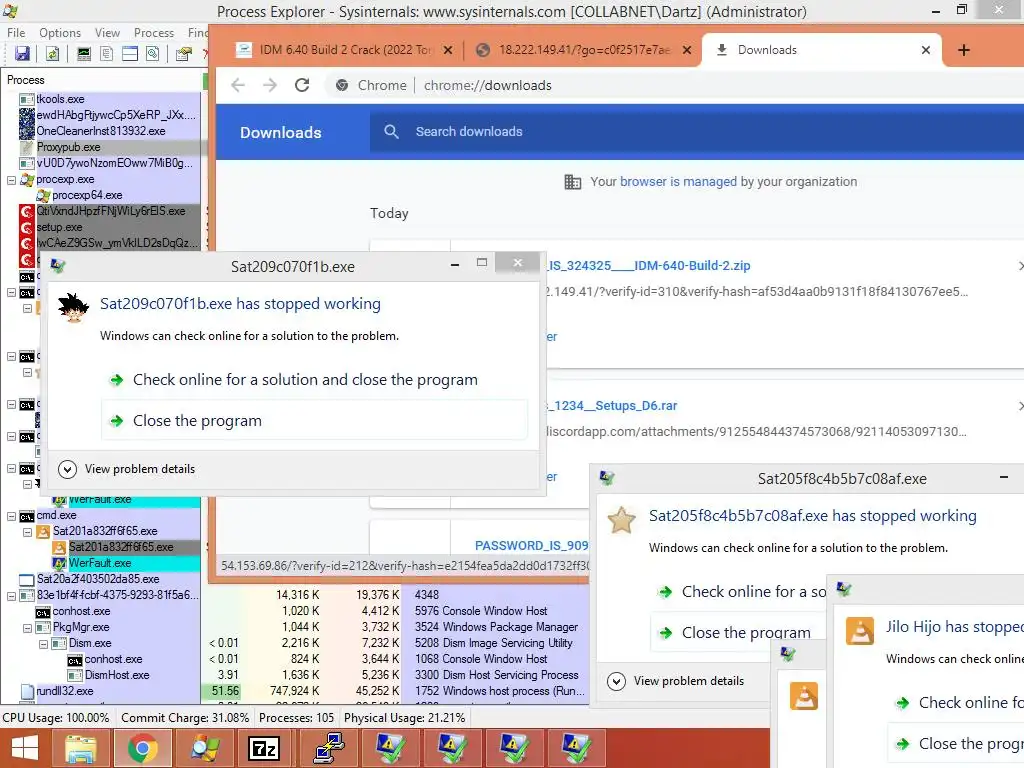Select the procexp64.exe process row
The image size is (1024, 768).
[x=118, y=195]
